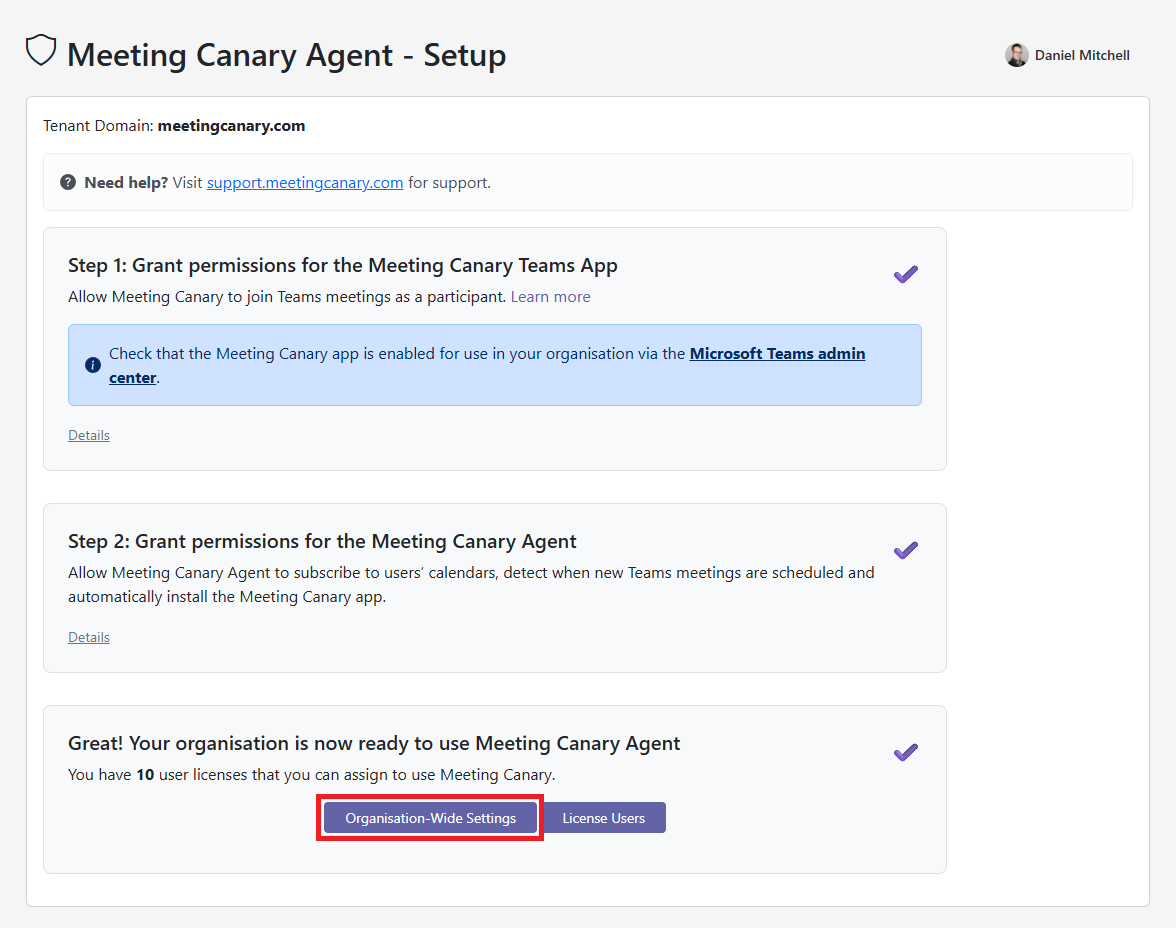
Task: Click the Learn more link
Action: click(x=550, y=296)
